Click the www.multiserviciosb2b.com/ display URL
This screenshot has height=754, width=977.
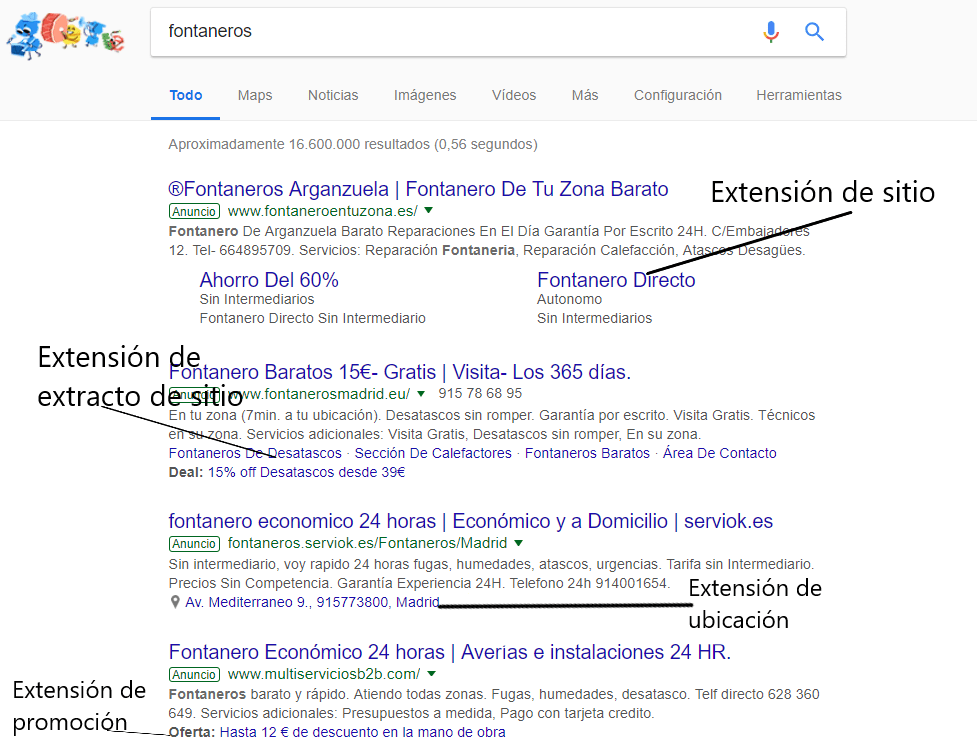[x=324, y=674]
